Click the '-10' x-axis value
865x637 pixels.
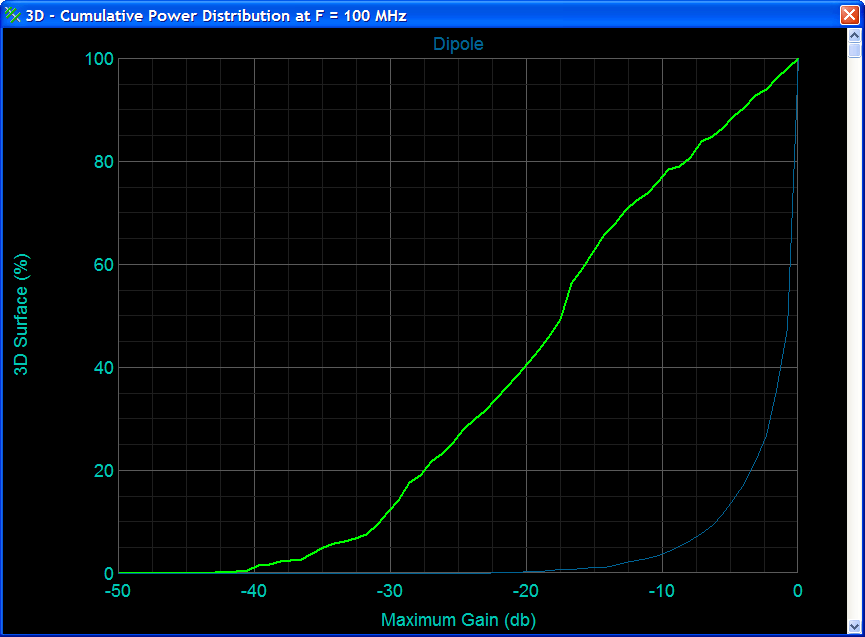coord(661,591)
